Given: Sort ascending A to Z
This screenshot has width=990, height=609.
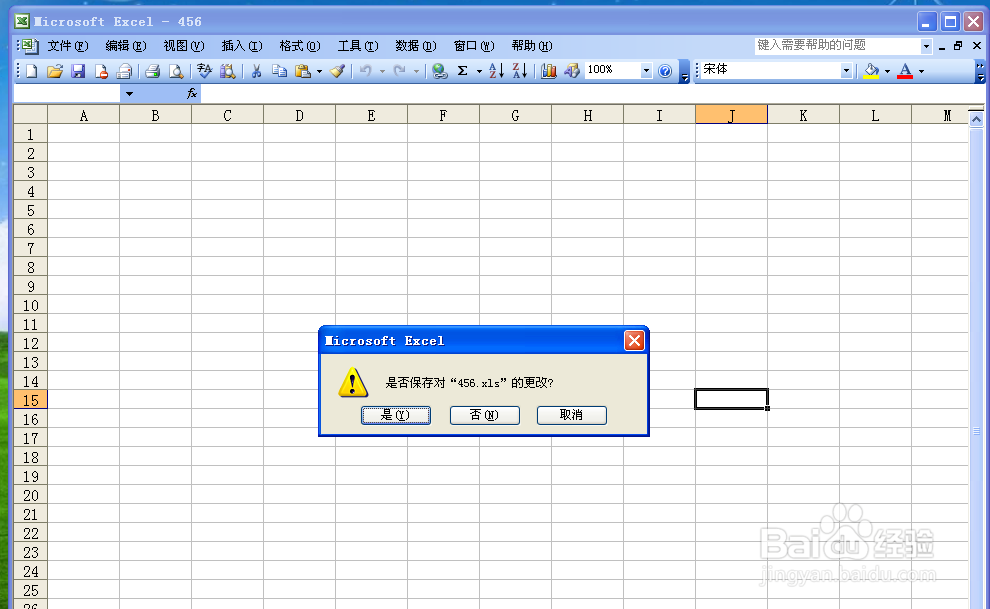Looking at the screenshot, I should 497,71.
